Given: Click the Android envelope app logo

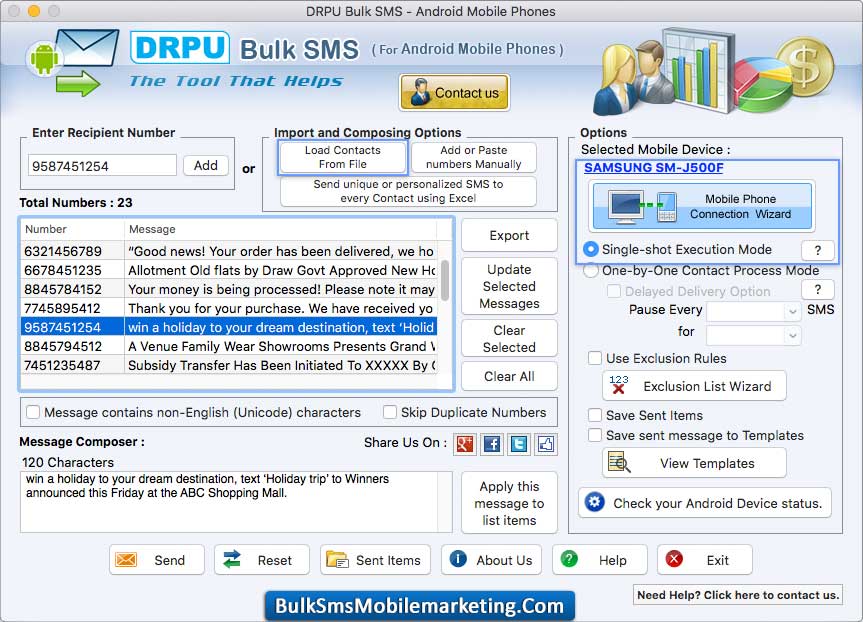Looking at the screenshot, I should point(72,62).
